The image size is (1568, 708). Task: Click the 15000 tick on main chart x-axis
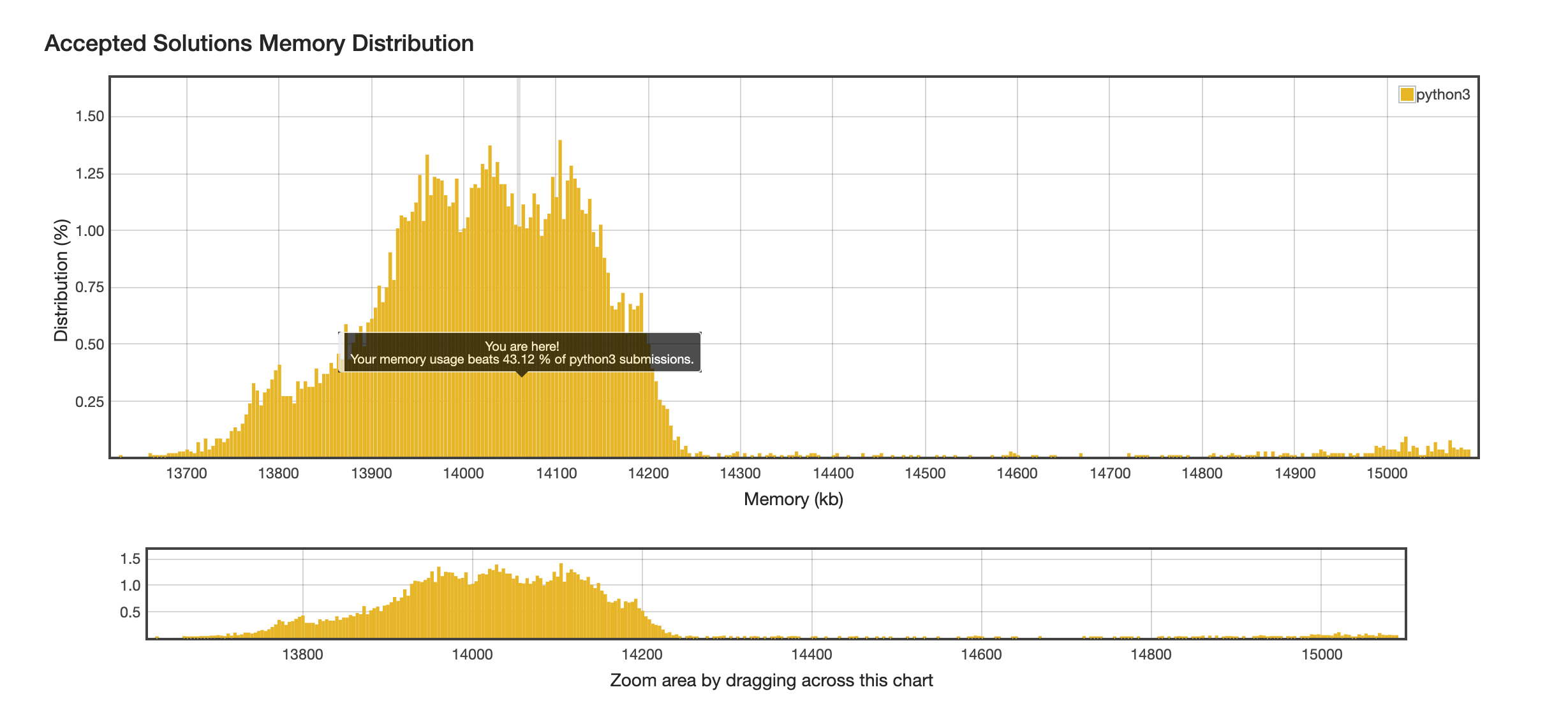(x=1387, y=473)
